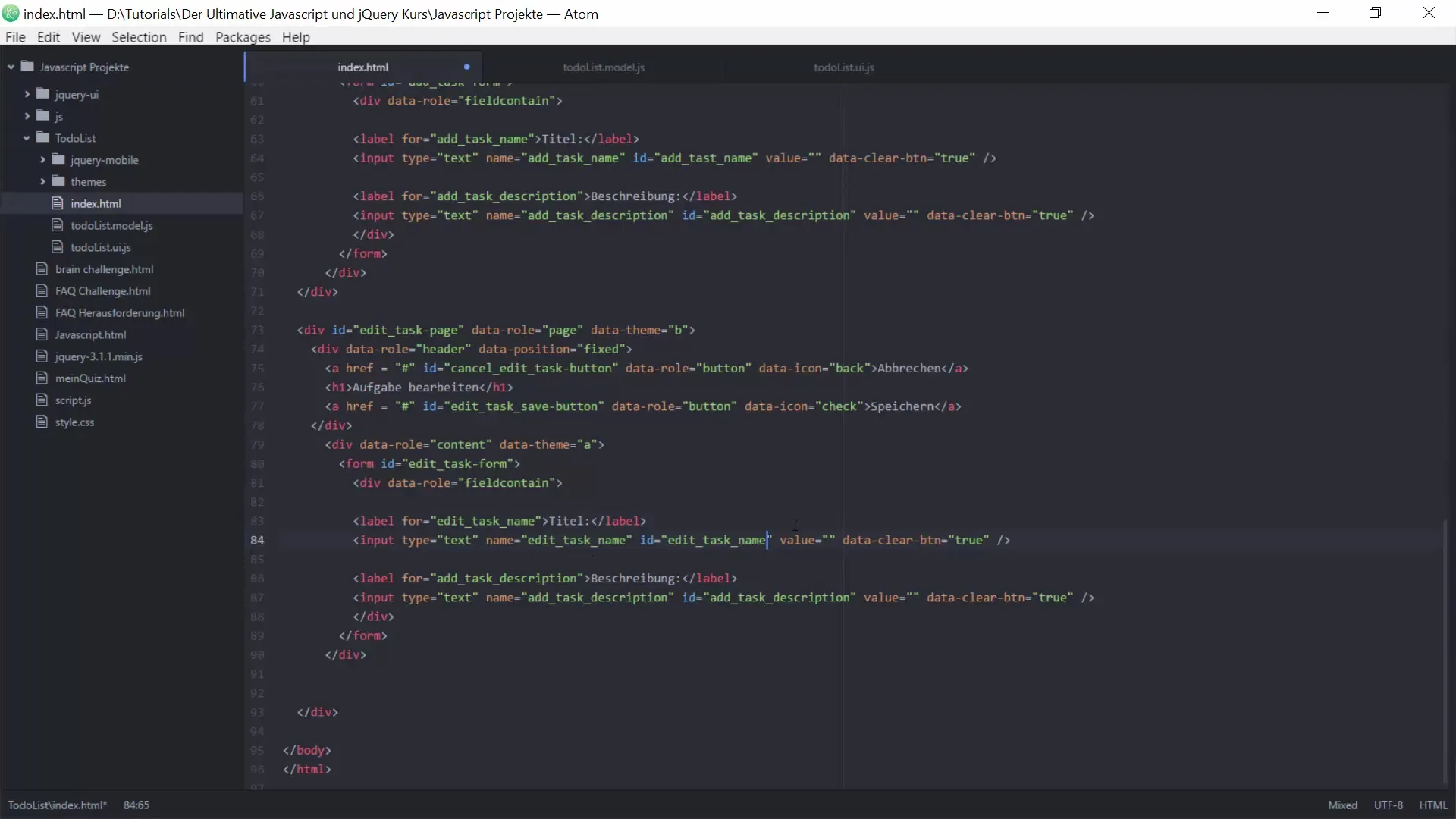Open Javascript.html file
The width and height of the screenshot is (1456, 819).
pos(90,334)
